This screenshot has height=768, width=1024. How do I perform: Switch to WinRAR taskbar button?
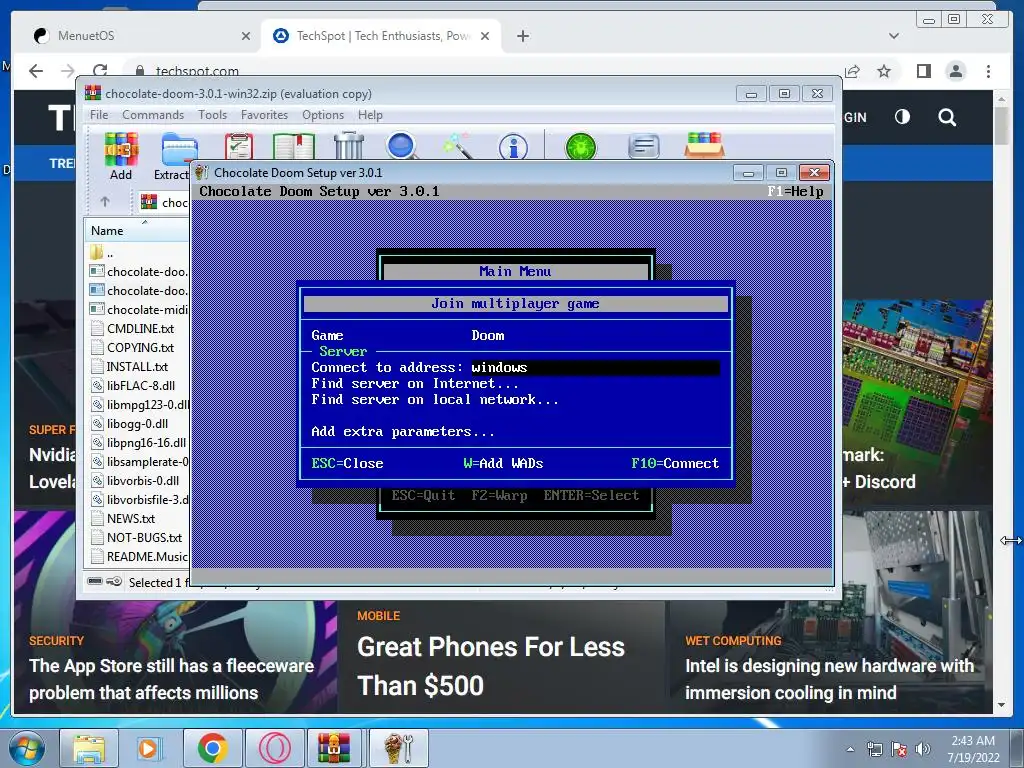[x=334, y=748]
